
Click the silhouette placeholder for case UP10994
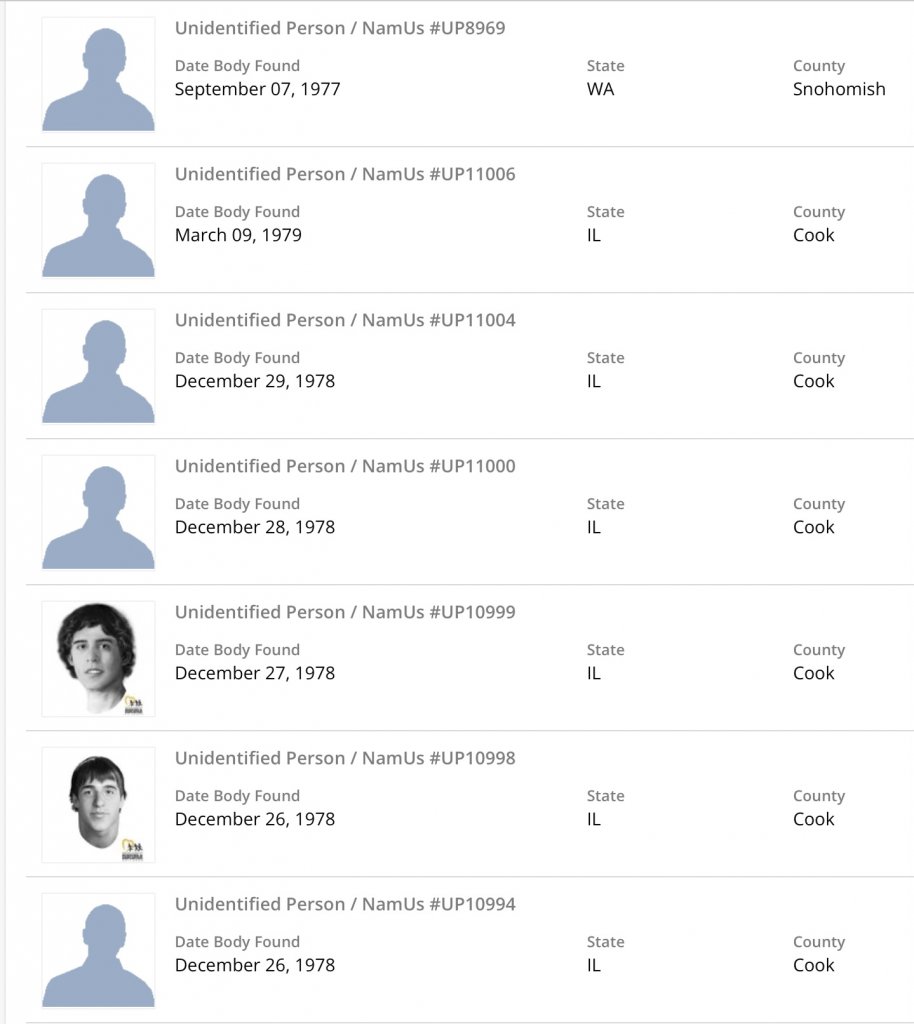point(98,950)
